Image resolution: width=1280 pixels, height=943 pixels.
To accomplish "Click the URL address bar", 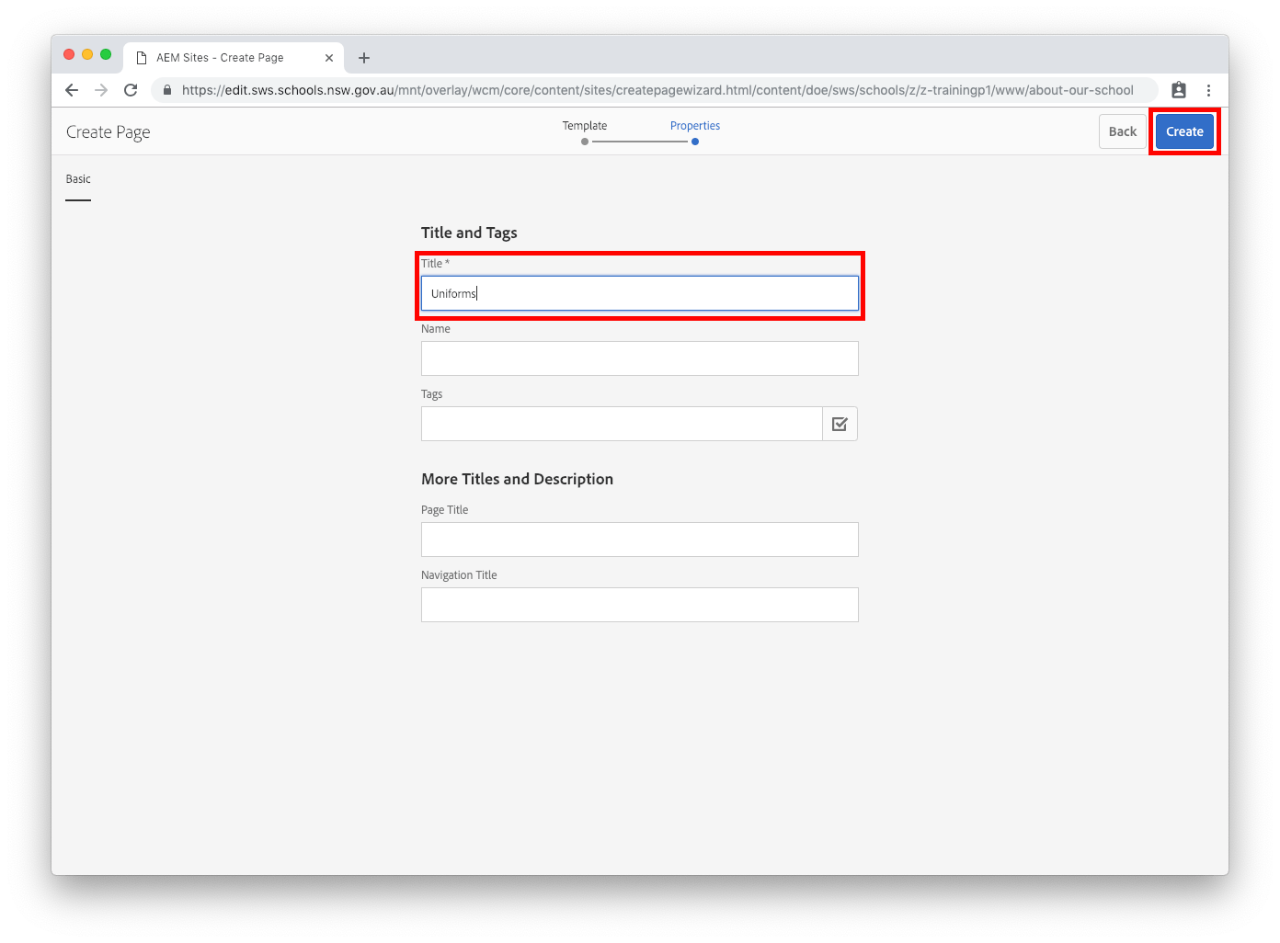I will (656, 90).
